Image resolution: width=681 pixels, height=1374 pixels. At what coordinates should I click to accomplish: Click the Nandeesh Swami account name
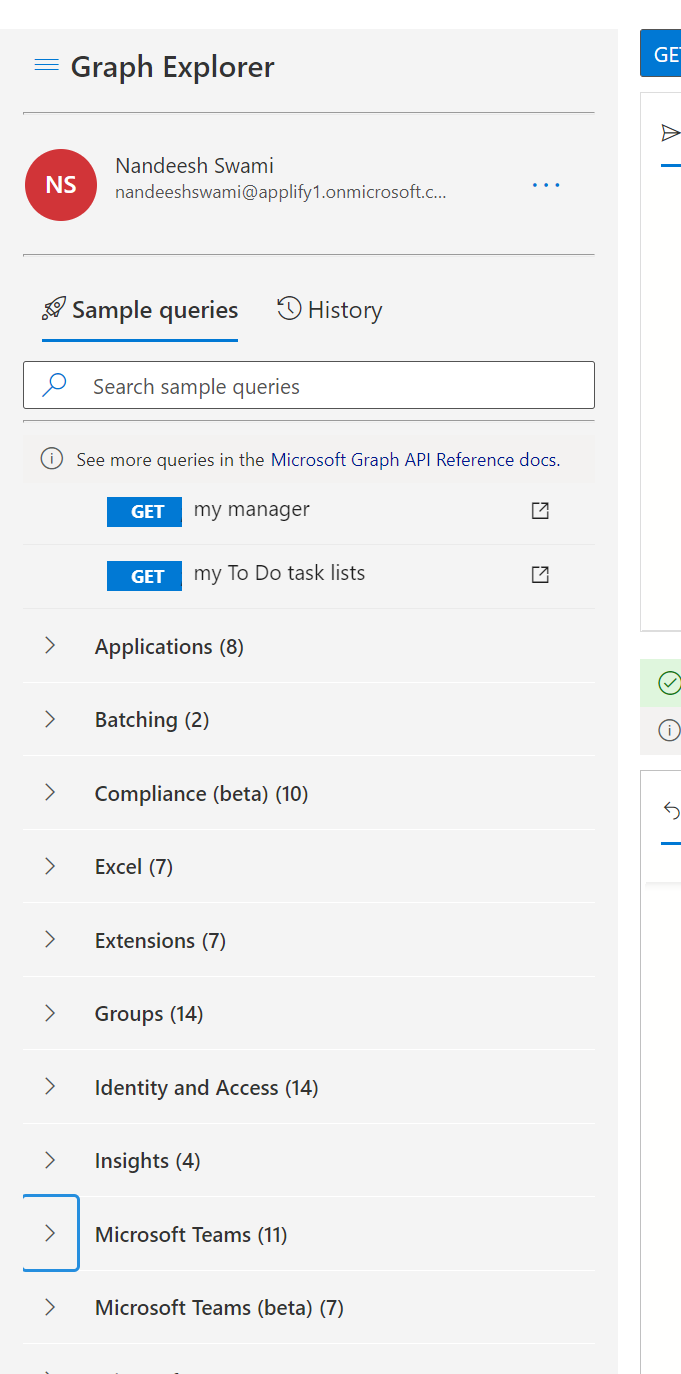(194, 166)
